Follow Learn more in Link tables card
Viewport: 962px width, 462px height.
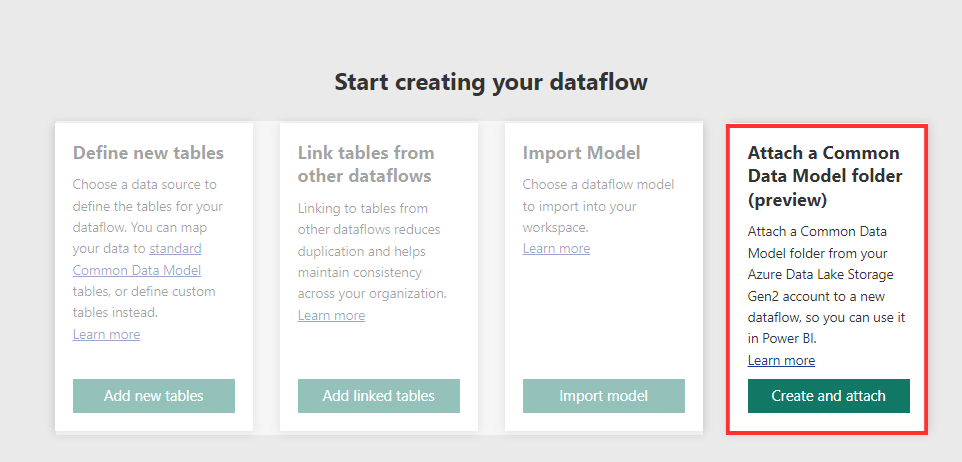(x=331, y=315)
